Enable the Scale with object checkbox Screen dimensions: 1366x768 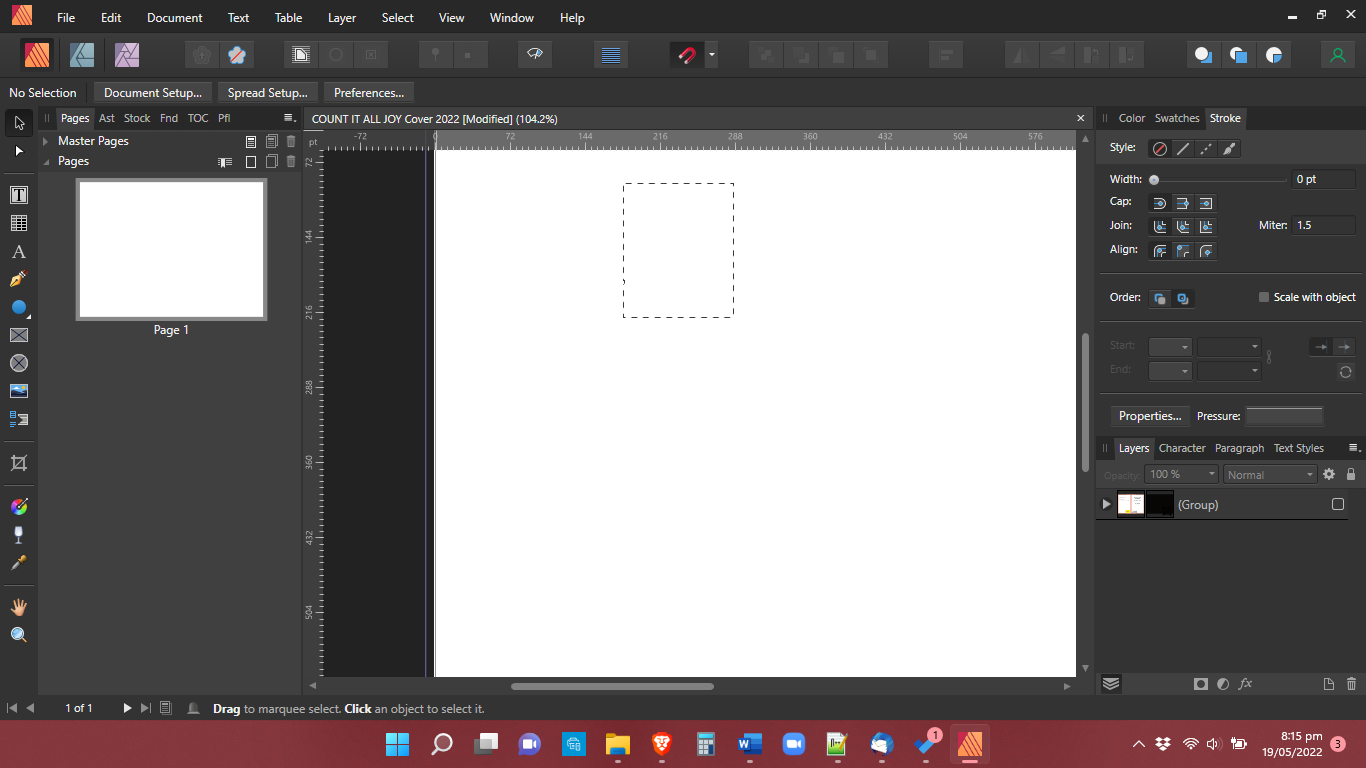coord(1263,297)
